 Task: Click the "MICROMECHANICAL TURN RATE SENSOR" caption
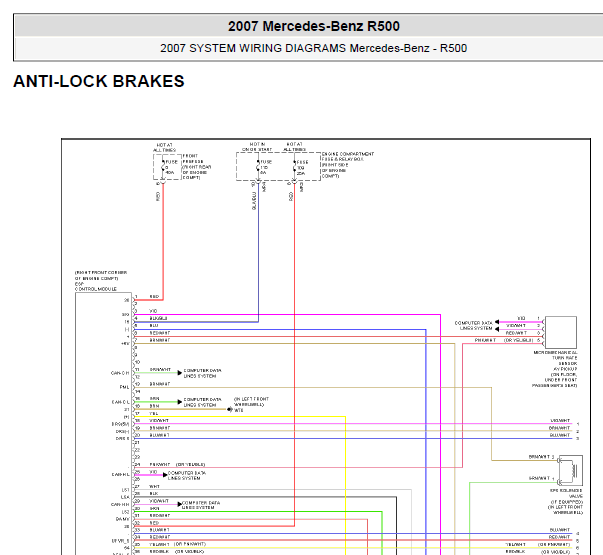(556, 358)
